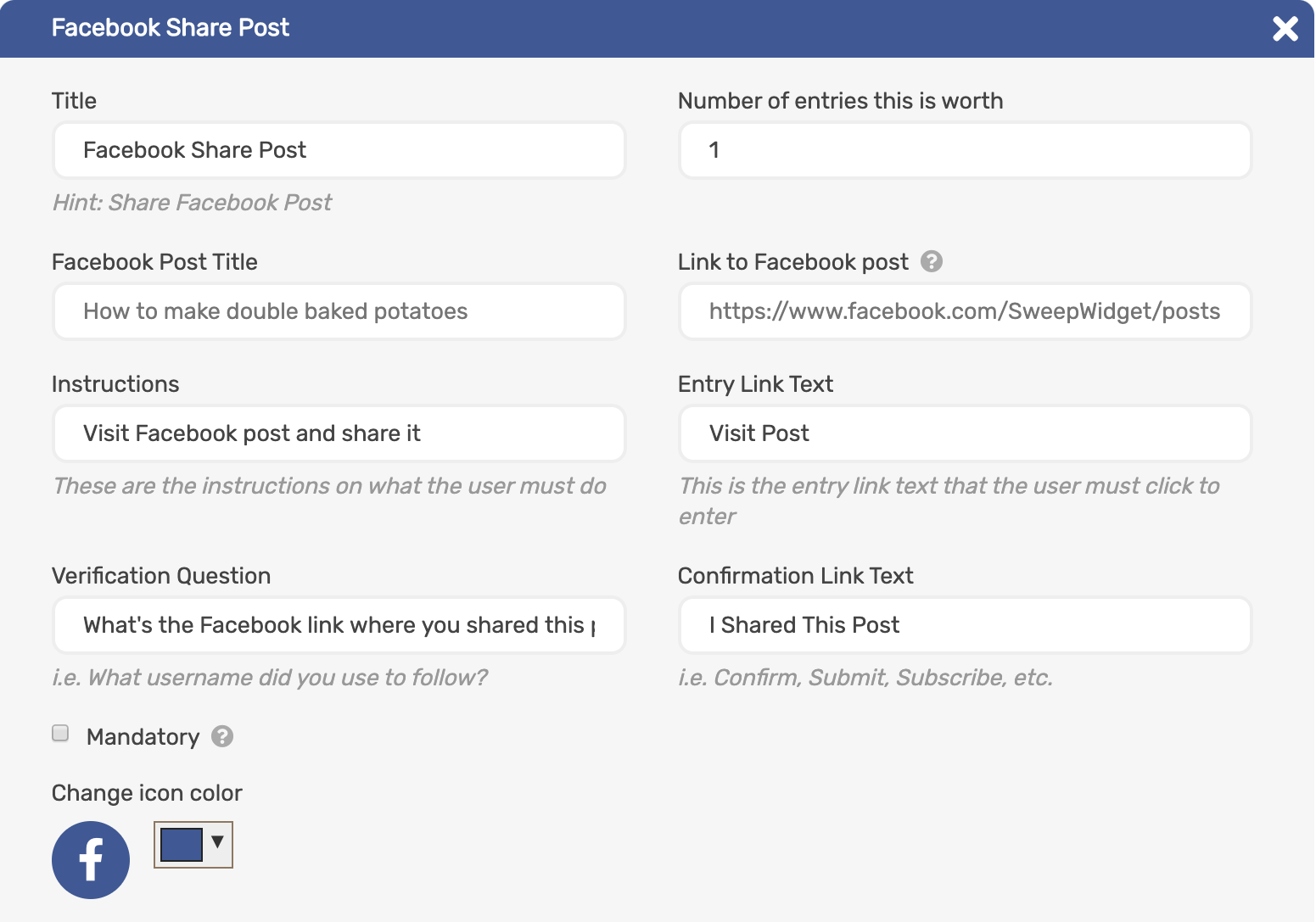The image size is (1316, 922).
Task: Click the Number of entries this is worth label
Action: click(840, 100)
